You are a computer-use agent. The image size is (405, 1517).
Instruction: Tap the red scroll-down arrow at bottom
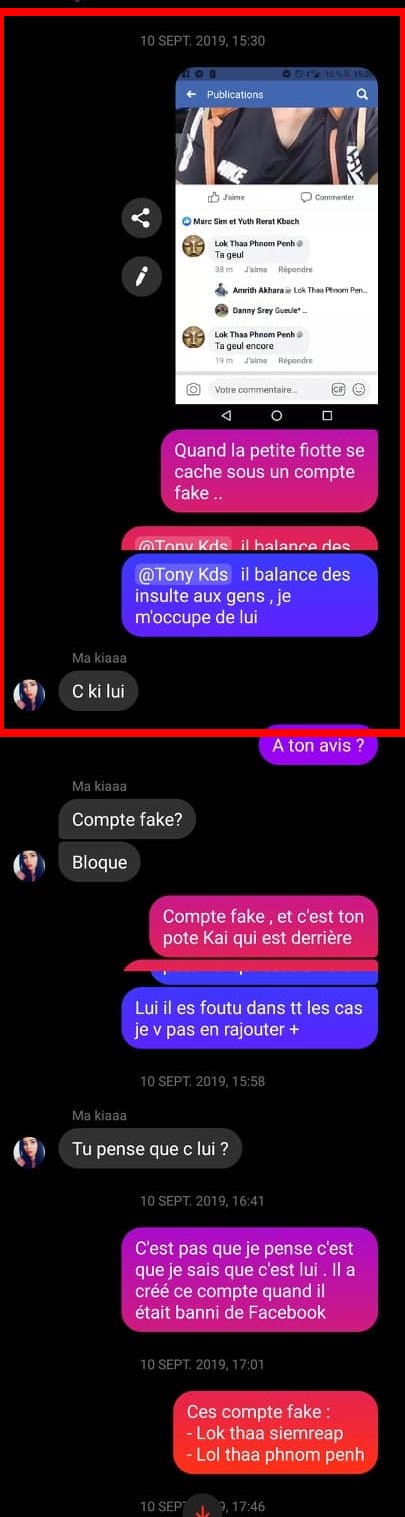point(202,1508)
